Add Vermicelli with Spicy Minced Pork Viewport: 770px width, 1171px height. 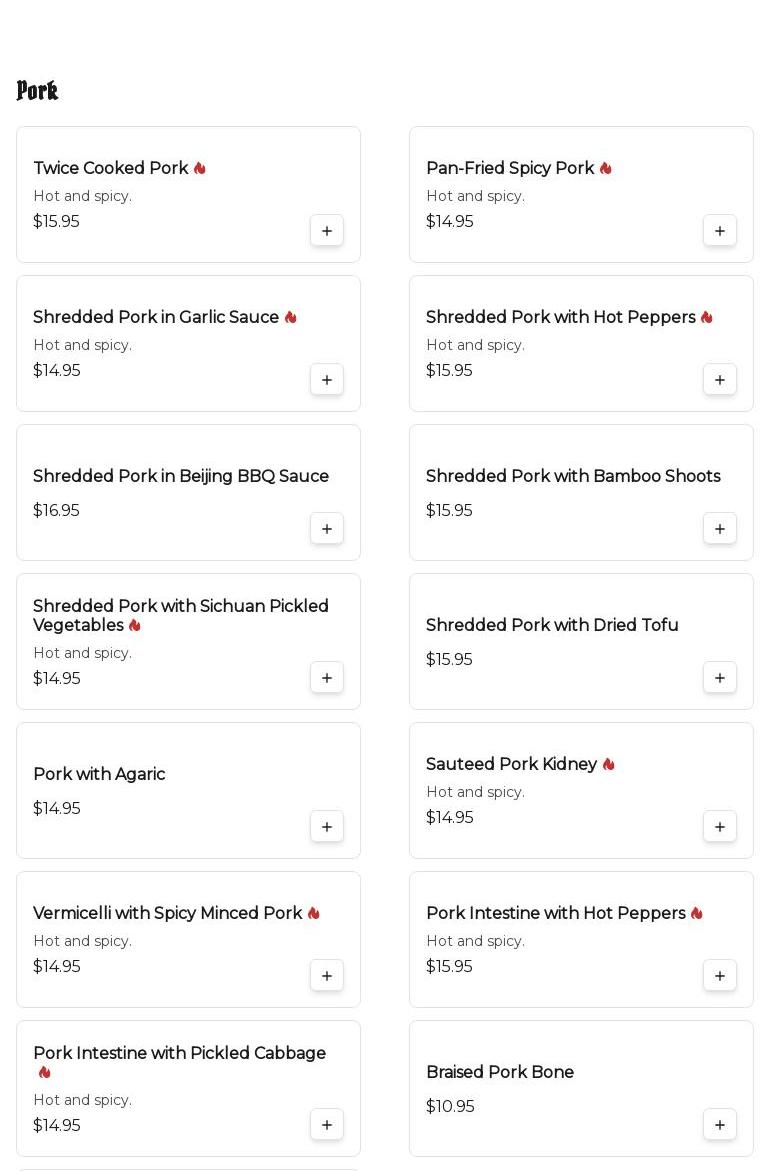pos(327,976)
